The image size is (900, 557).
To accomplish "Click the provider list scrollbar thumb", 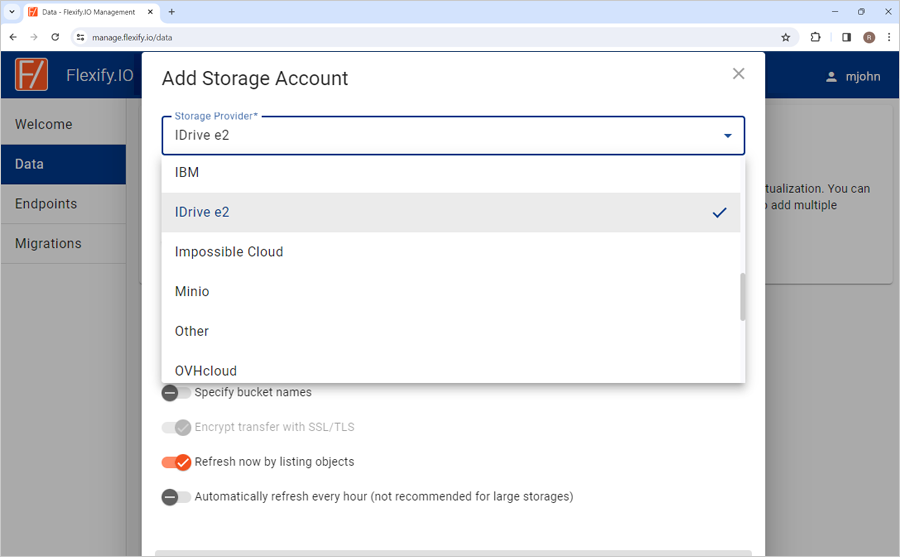I will 743,297.
